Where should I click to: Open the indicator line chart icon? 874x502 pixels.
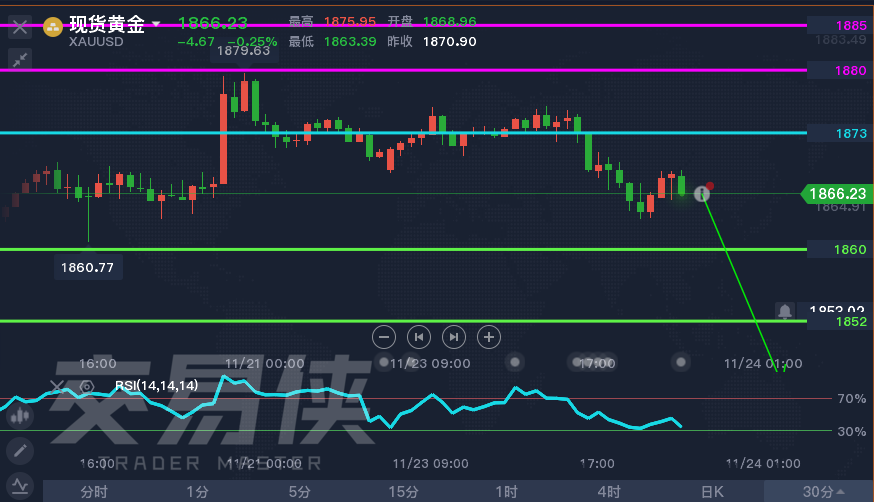[19, 486]
